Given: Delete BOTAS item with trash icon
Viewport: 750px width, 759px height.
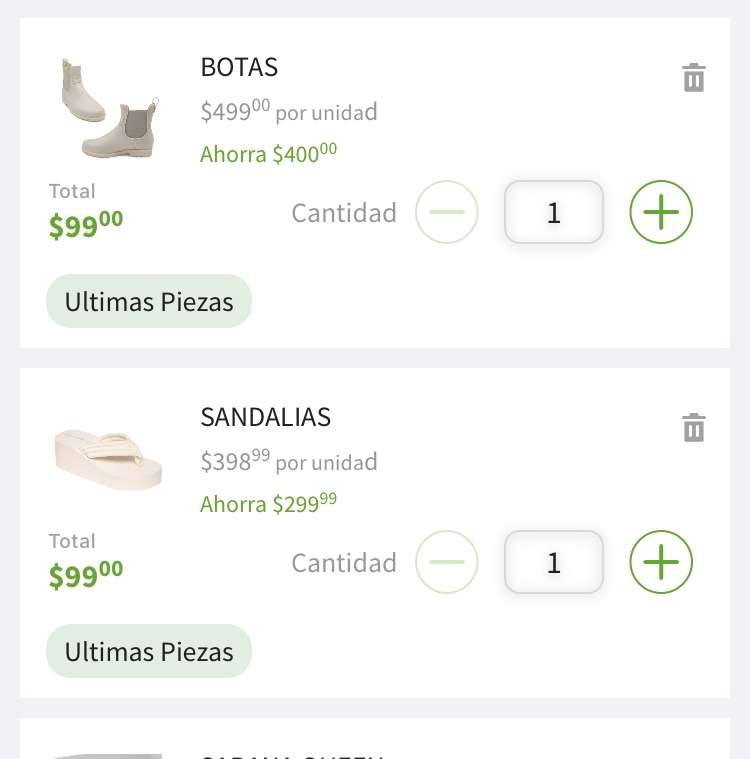Looking at the screenshot, I should point(694,77).
